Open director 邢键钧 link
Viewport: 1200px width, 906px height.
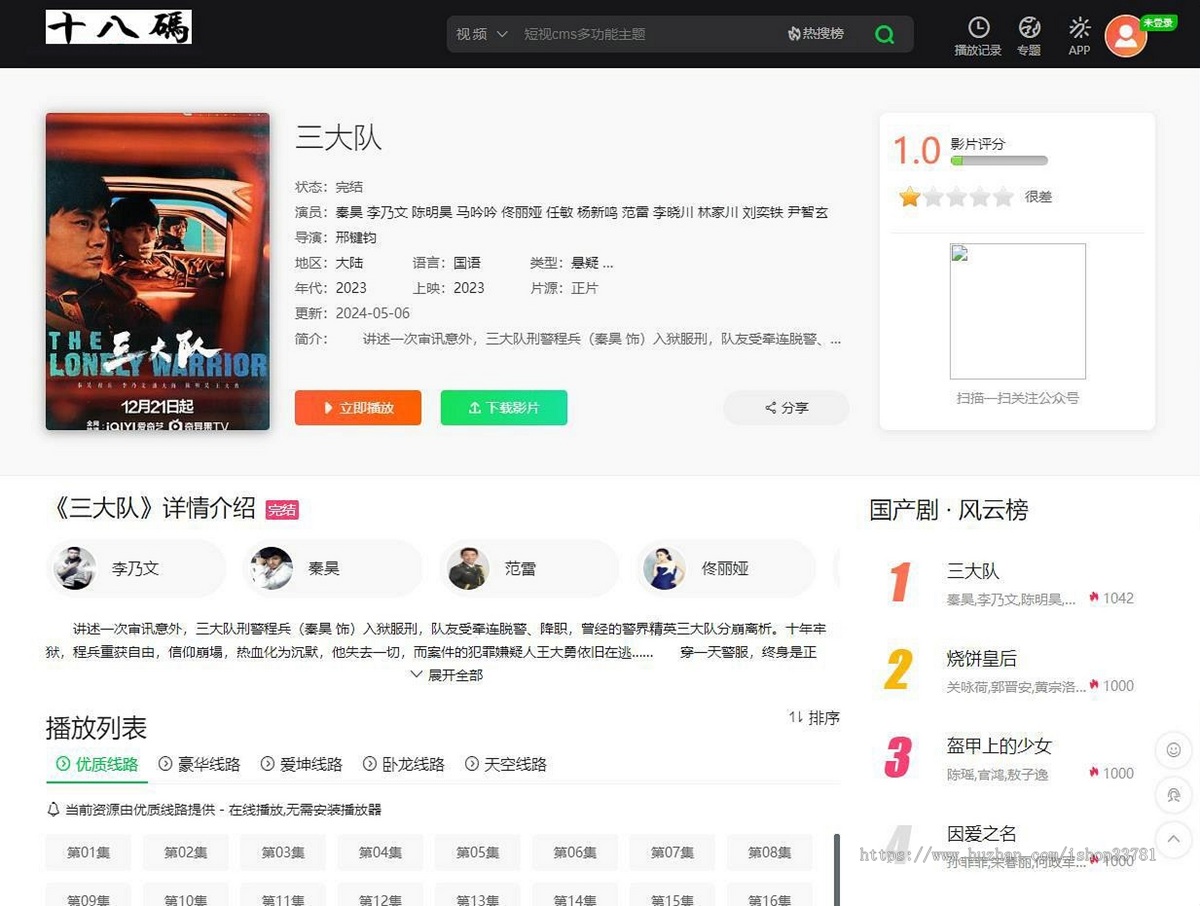pos(356,237)
